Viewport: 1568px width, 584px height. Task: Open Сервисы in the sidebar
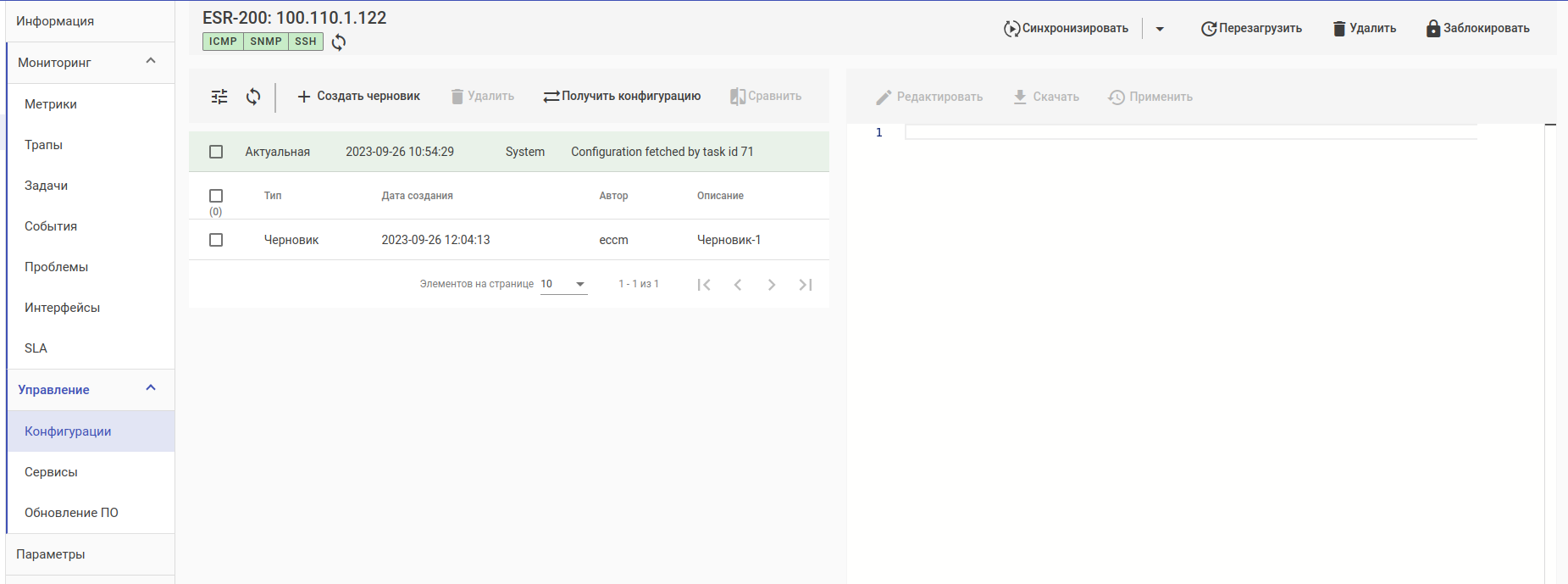tap(91, 472)
